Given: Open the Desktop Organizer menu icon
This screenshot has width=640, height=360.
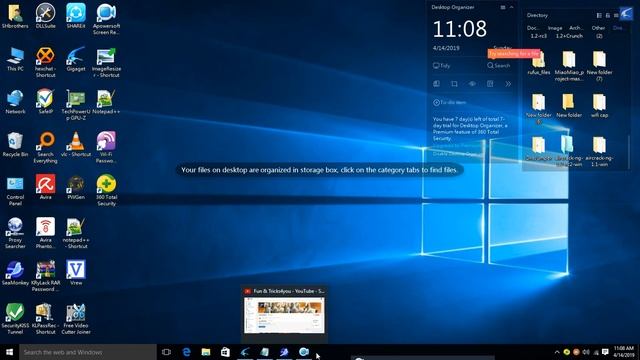Looking at the screenshot, I should pyautogui.click(x=503, y=7).
